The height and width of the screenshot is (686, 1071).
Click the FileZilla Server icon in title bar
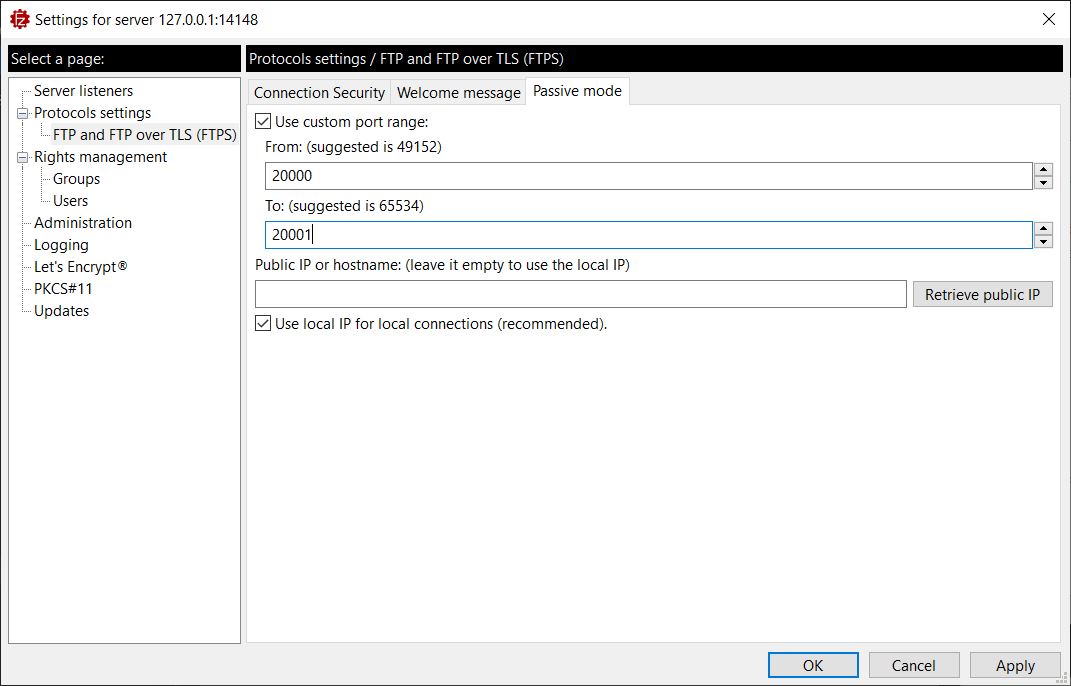point(19,19)
